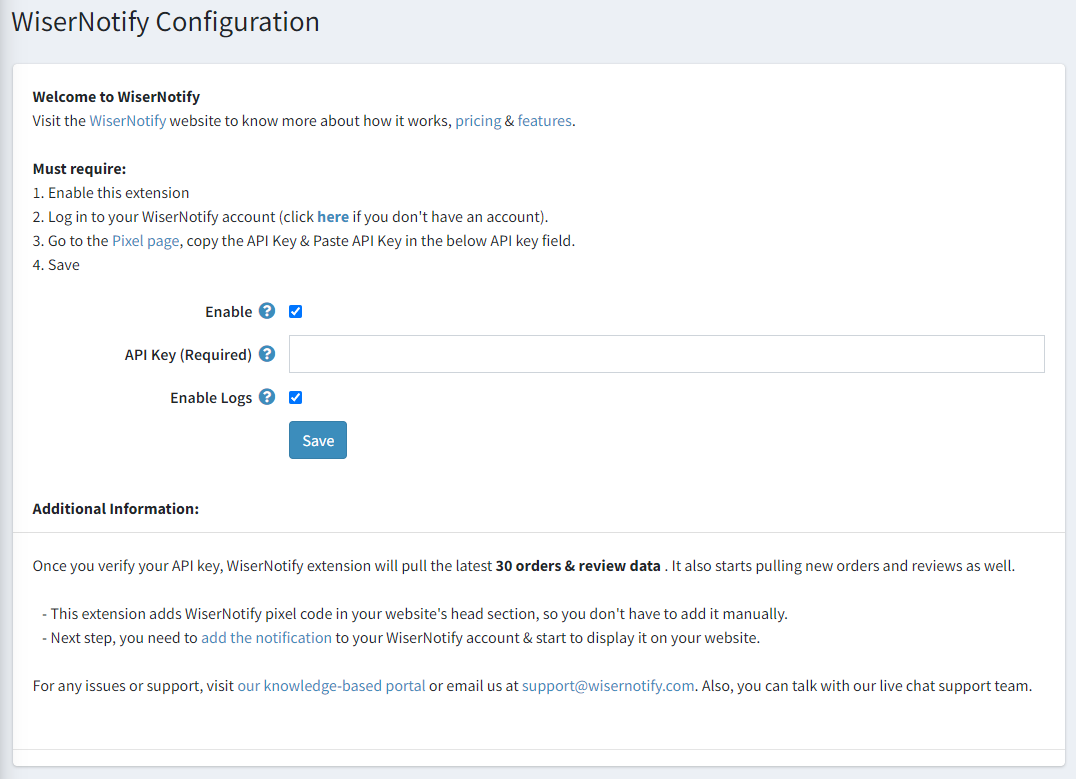Click the '4. Save' step text
Screen dimensions: 1076x779
tap(56, 265)
